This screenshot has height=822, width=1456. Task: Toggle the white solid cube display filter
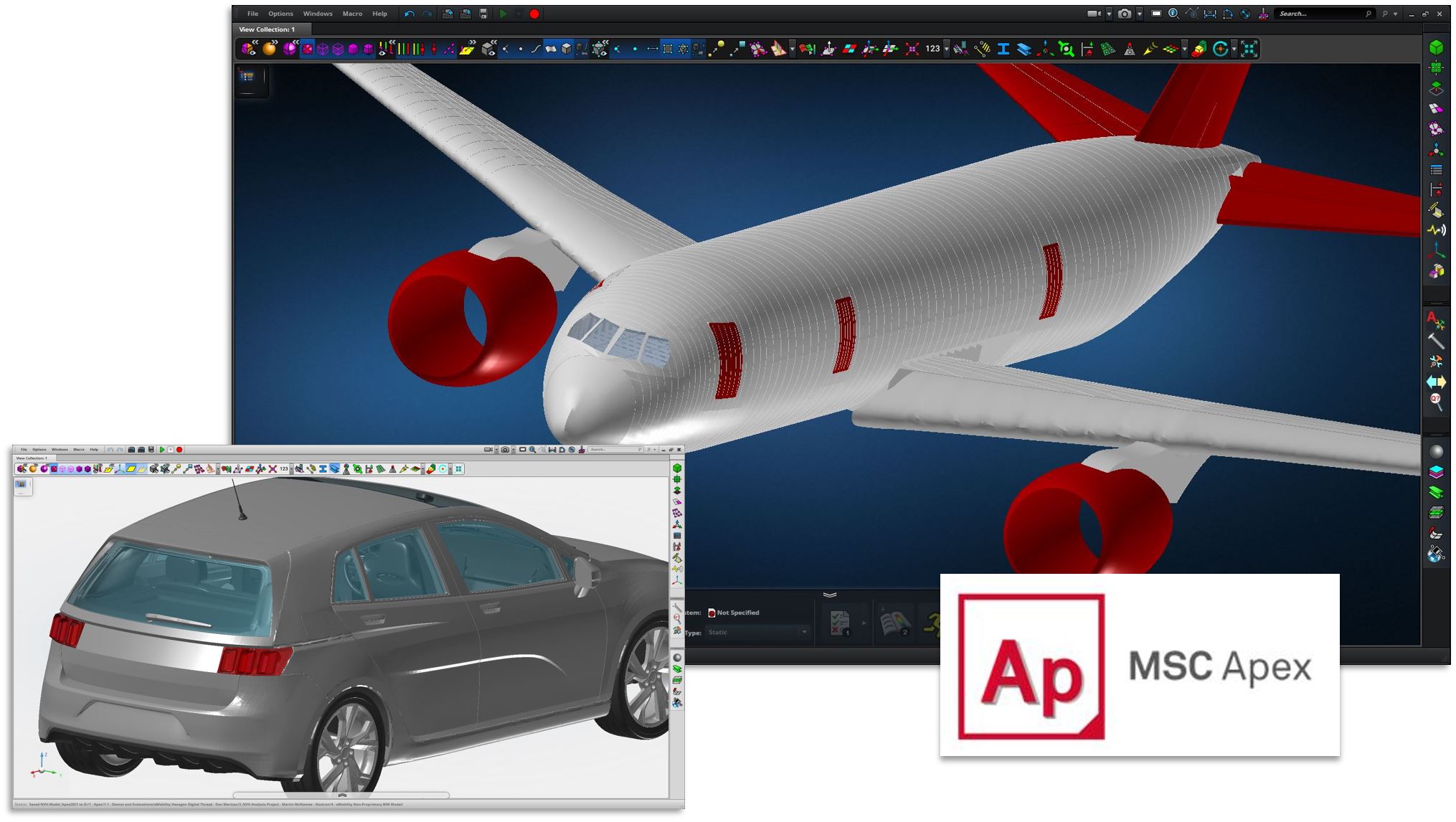coord(567,49)
